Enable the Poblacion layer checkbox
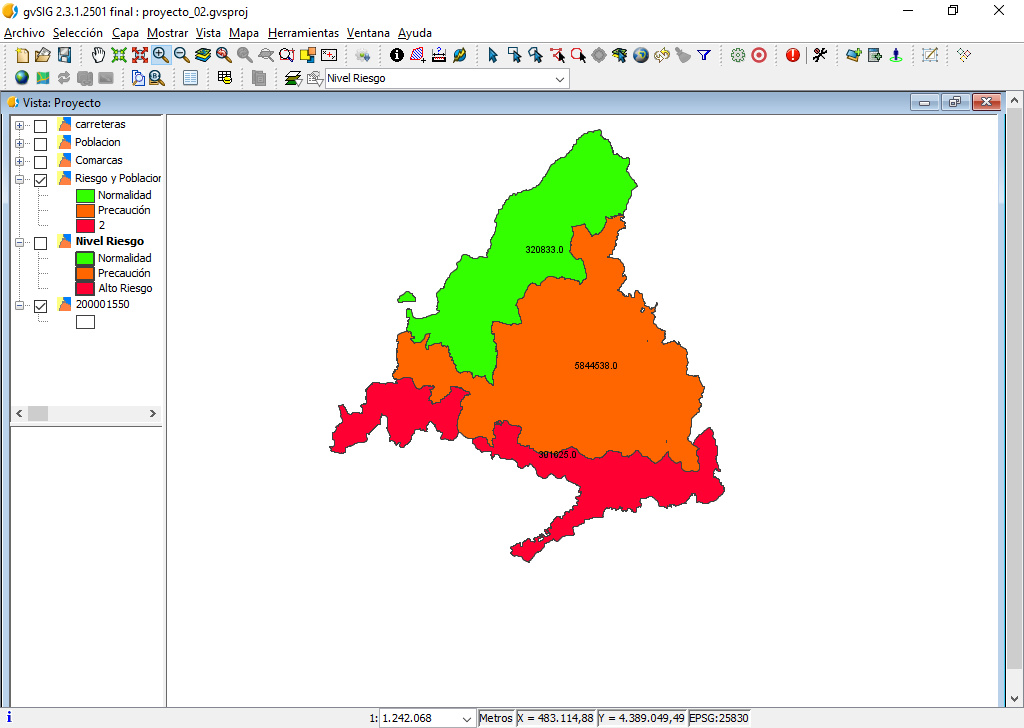This screenshot has width=1024, height=728. click(x=40, y=144)
